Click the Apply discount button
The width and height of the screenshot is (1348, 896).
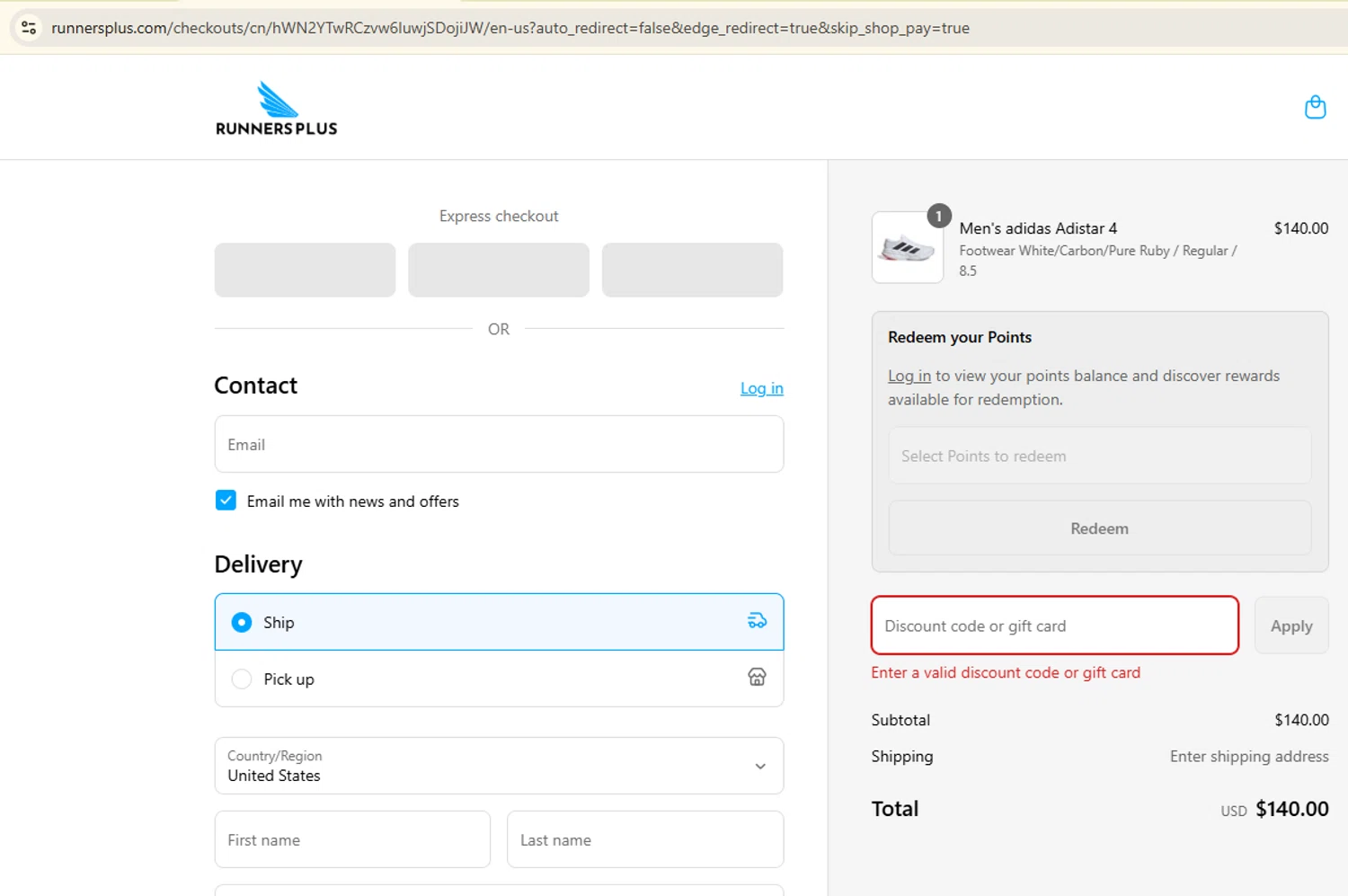[1291, 625]
